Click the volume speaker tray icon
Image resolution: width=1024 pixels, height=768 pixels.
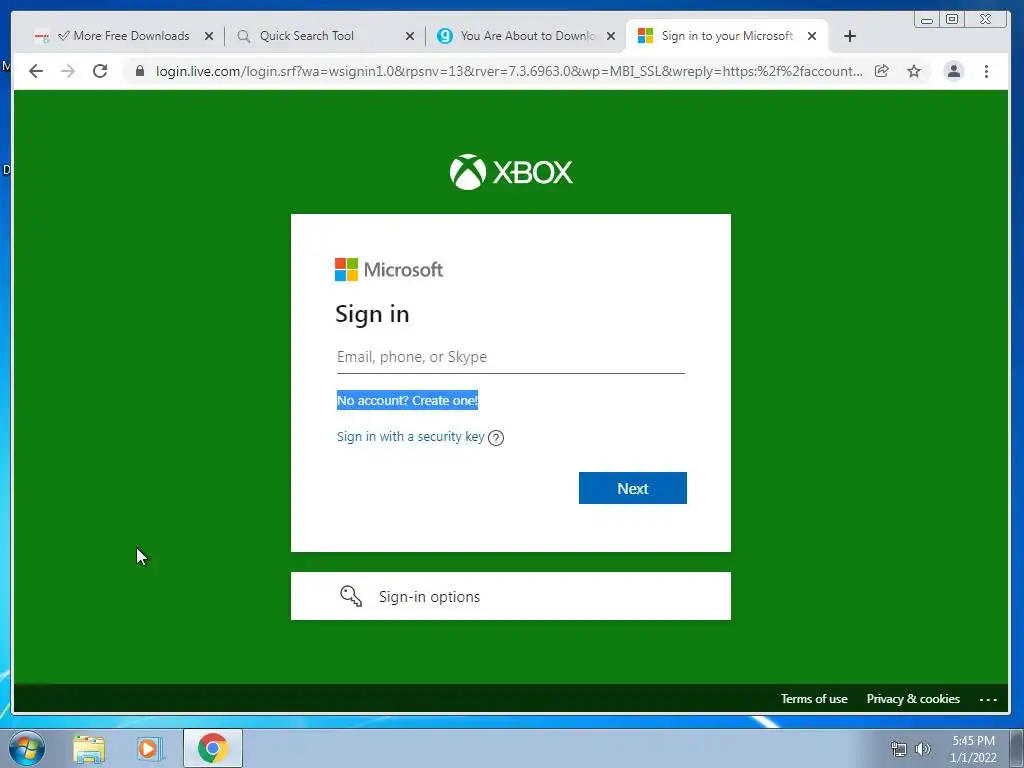[923, 749]
